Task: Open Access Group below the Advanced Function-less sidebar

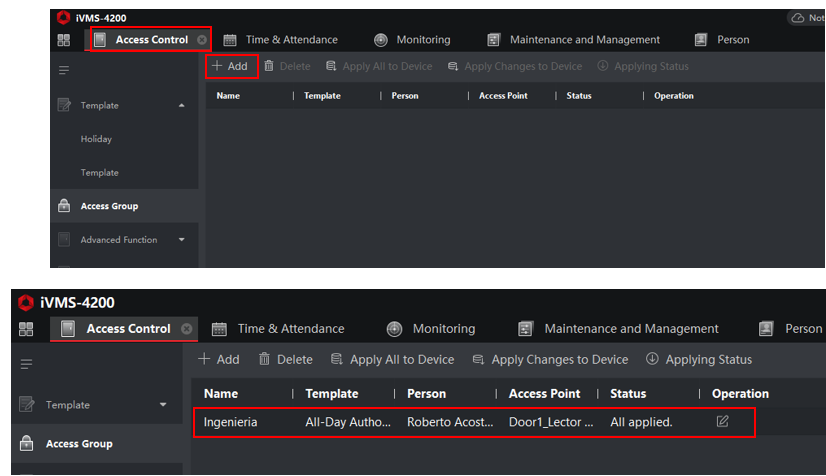Action: click(x=79, y=444)
